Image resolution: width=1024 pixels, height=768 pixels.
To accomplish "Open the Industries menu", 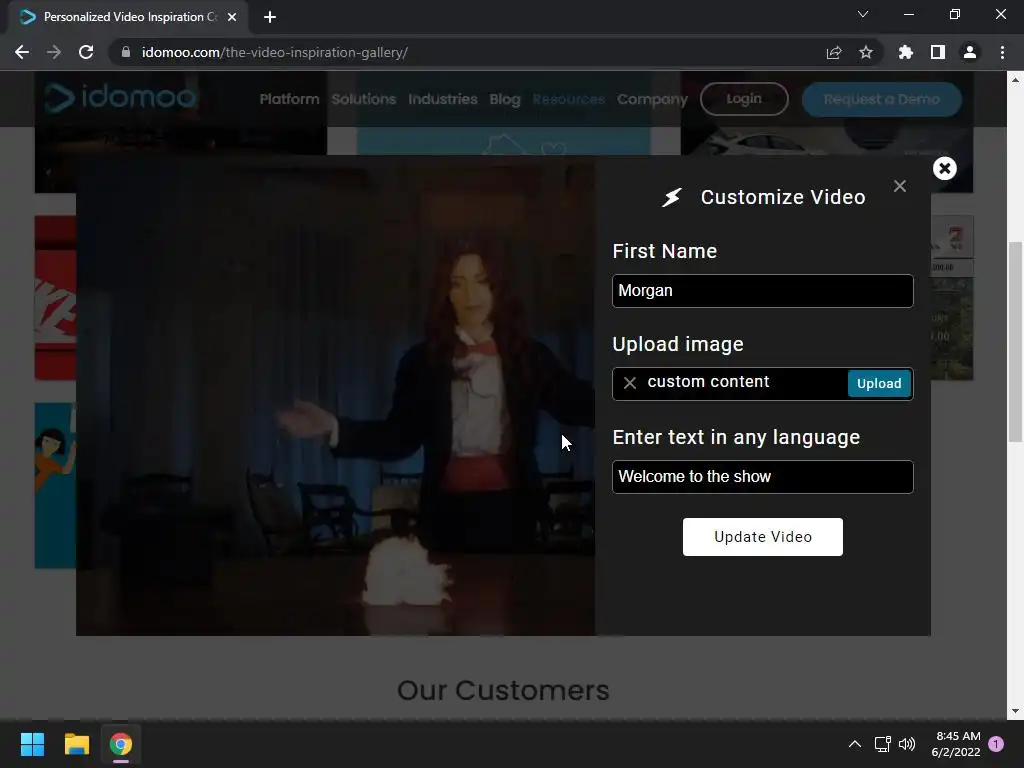I will [x=443, y=99].
